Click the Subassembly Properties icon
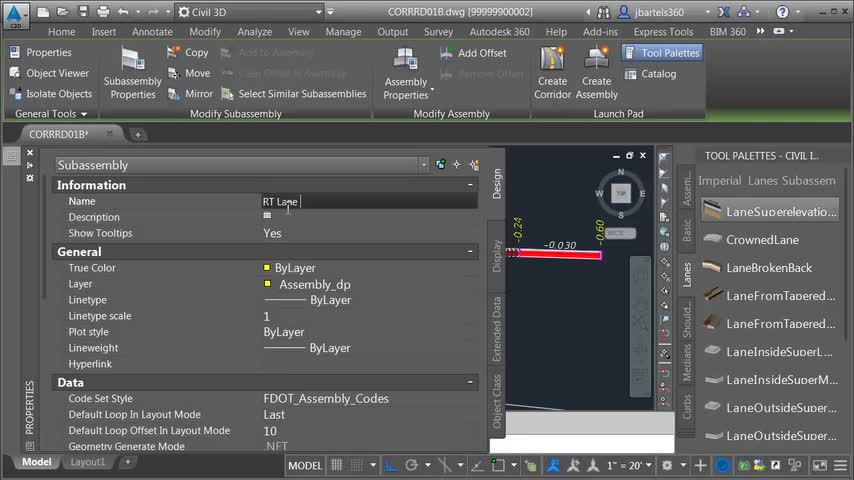This screenshot has width=854, height=480. [x=132, y=60]
